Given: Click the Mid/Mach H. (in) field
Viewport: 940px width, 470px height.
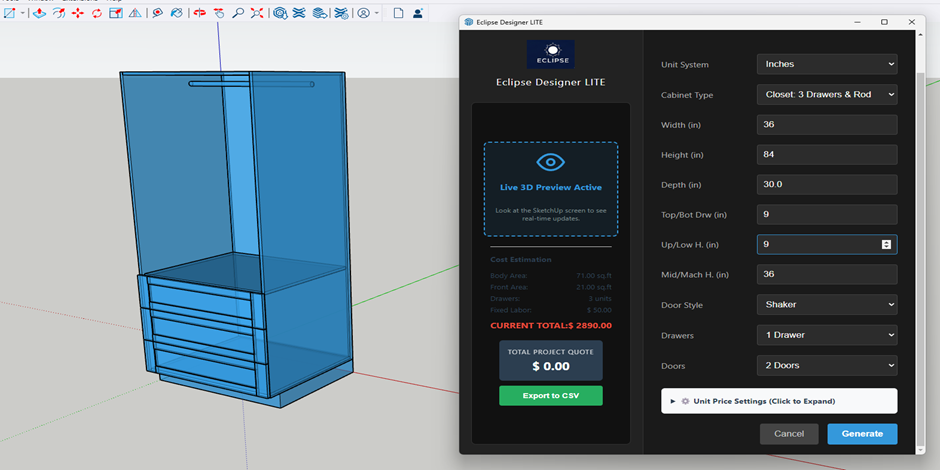Looking at the screenshot, I should coord(827,275).
